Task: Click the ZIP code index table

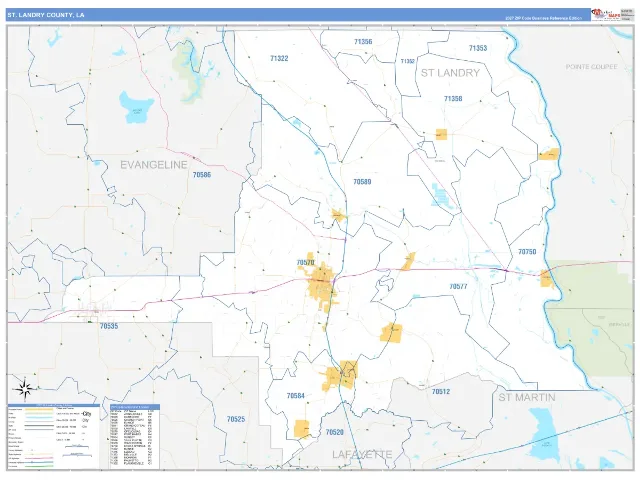Action: 135,436
